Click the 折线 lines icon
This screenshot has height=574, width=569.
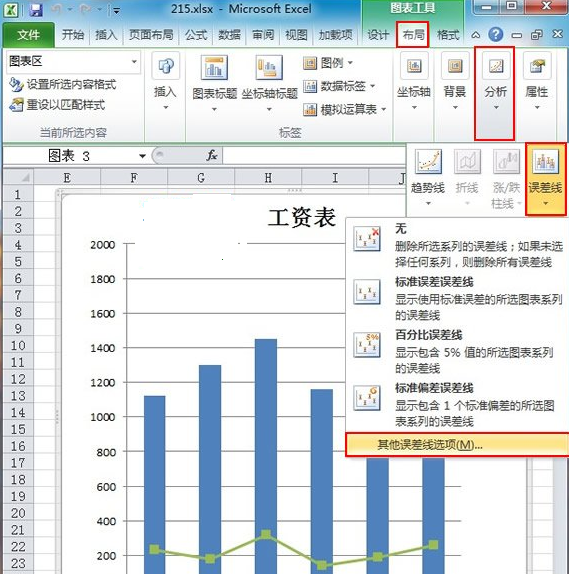point(467,161)
